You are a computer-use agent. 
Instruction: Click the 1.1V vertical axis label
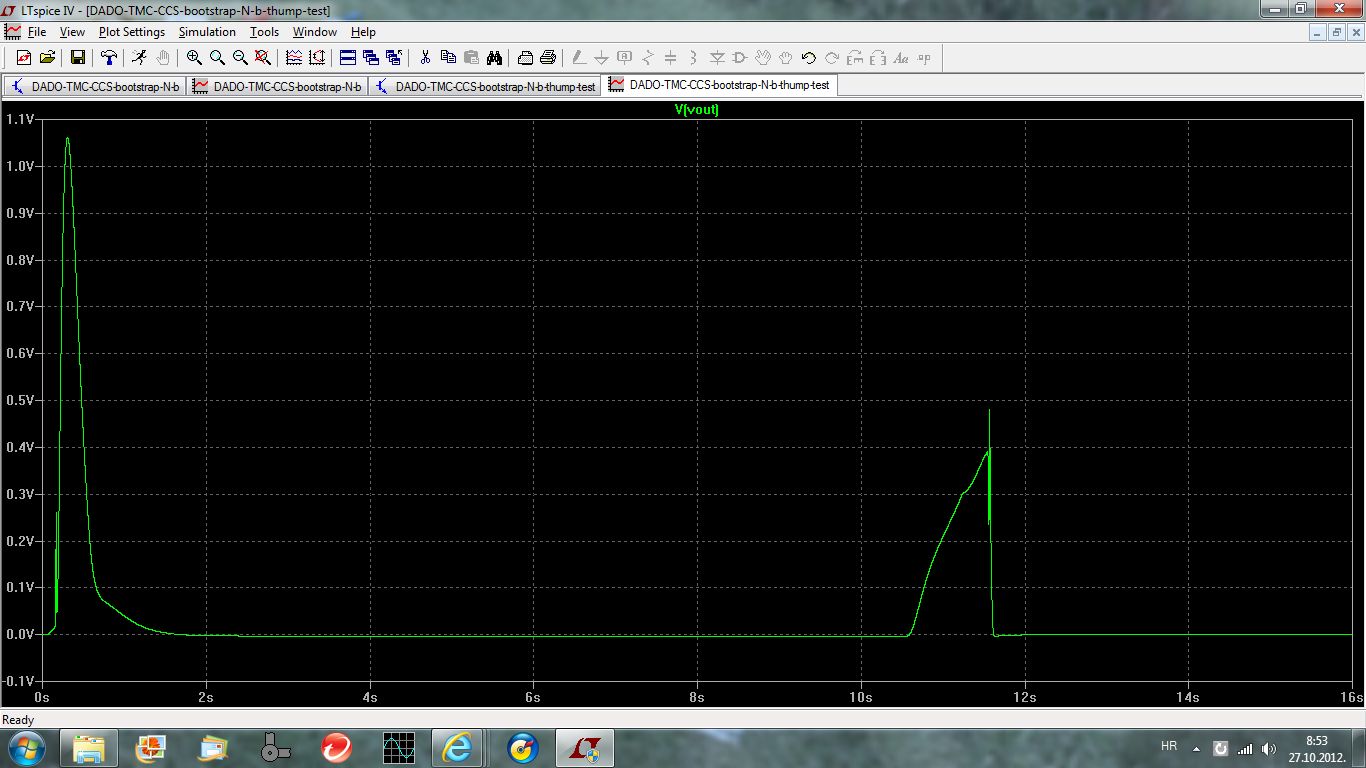pos(20,119)
